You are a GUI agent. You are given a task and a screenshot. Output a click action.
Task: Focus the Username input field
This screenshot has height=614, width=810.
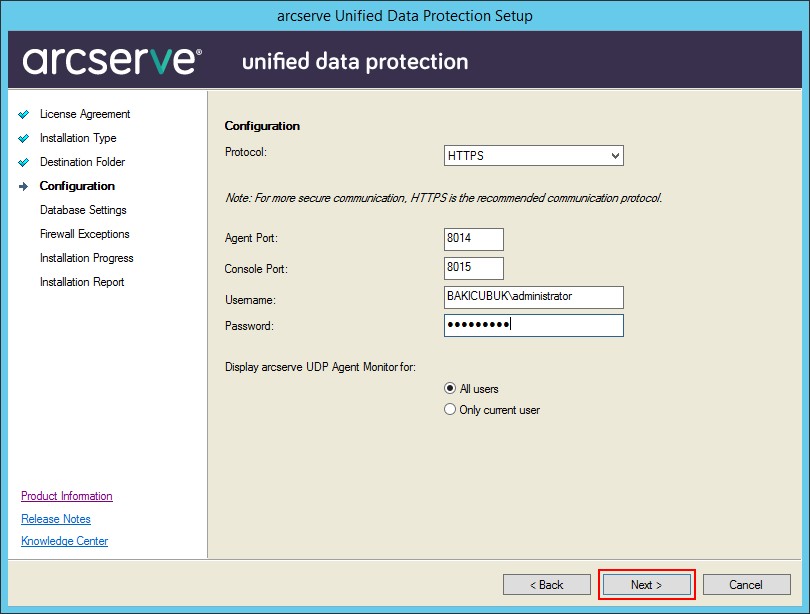pos(534,297)
